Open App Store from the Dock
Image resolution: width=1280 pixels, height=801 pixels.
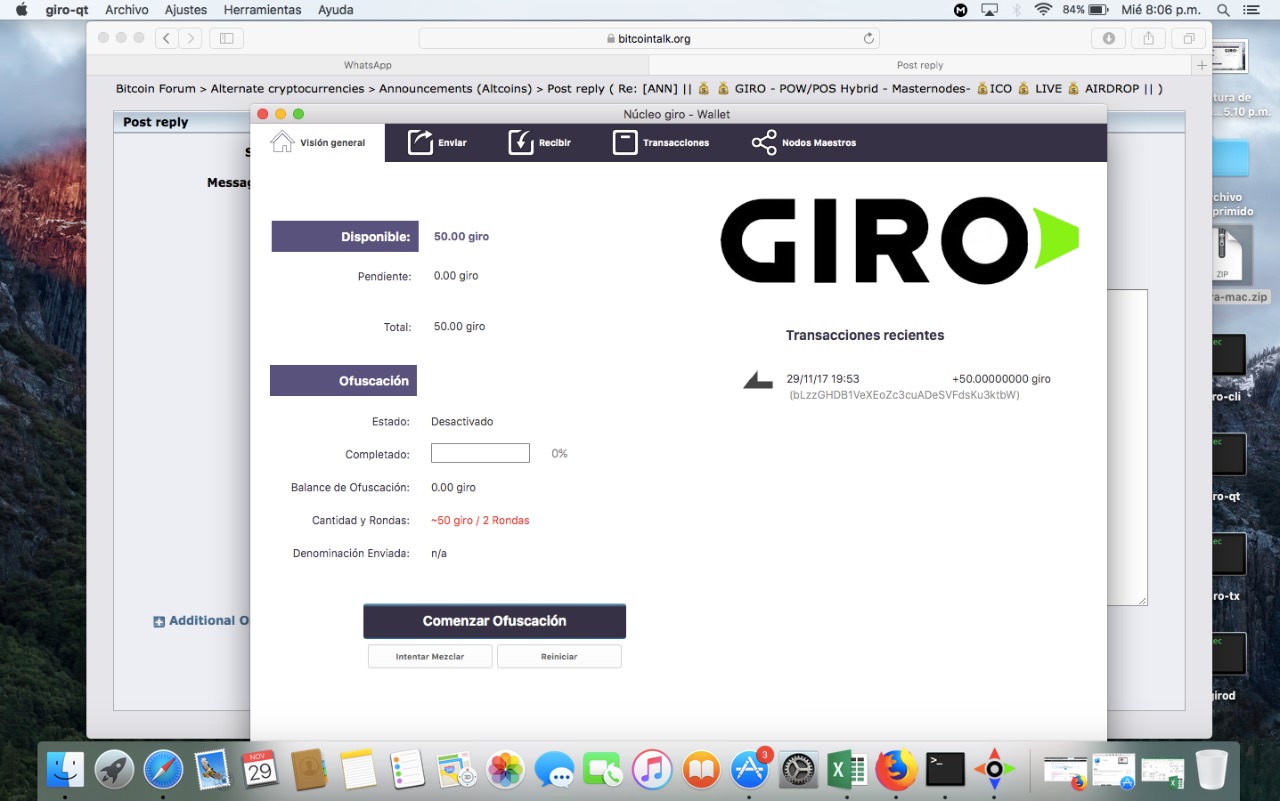[x=750, y=770]
